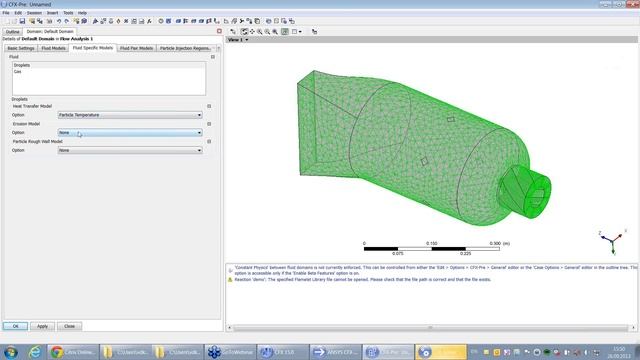Open the Particle Injection Regions tab
The height and width of the screenshot is (360, 640).
click(185, 48)
